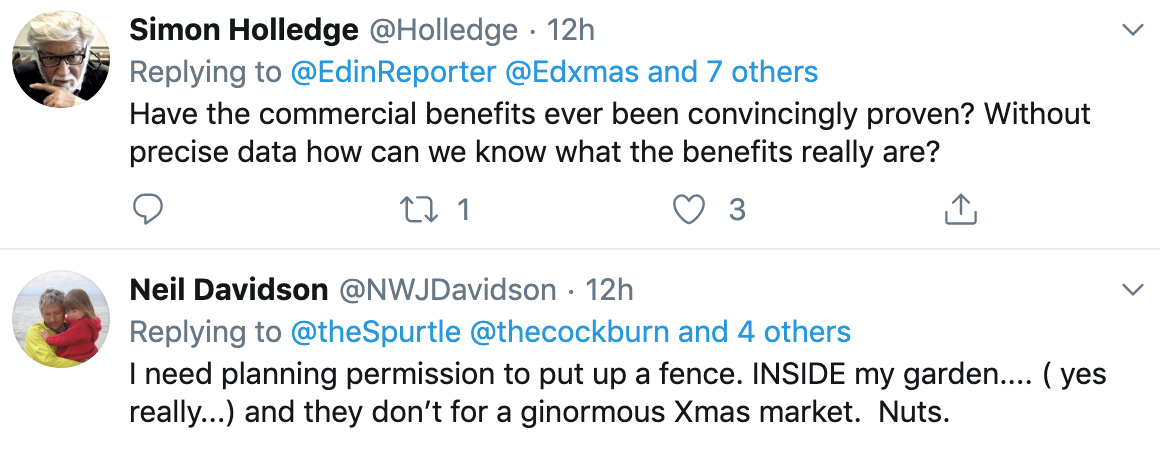Open the @EdinReporter mention link
Image resolution: width=1160 pixels, height=450 pixels.
(x=394, y=73)
